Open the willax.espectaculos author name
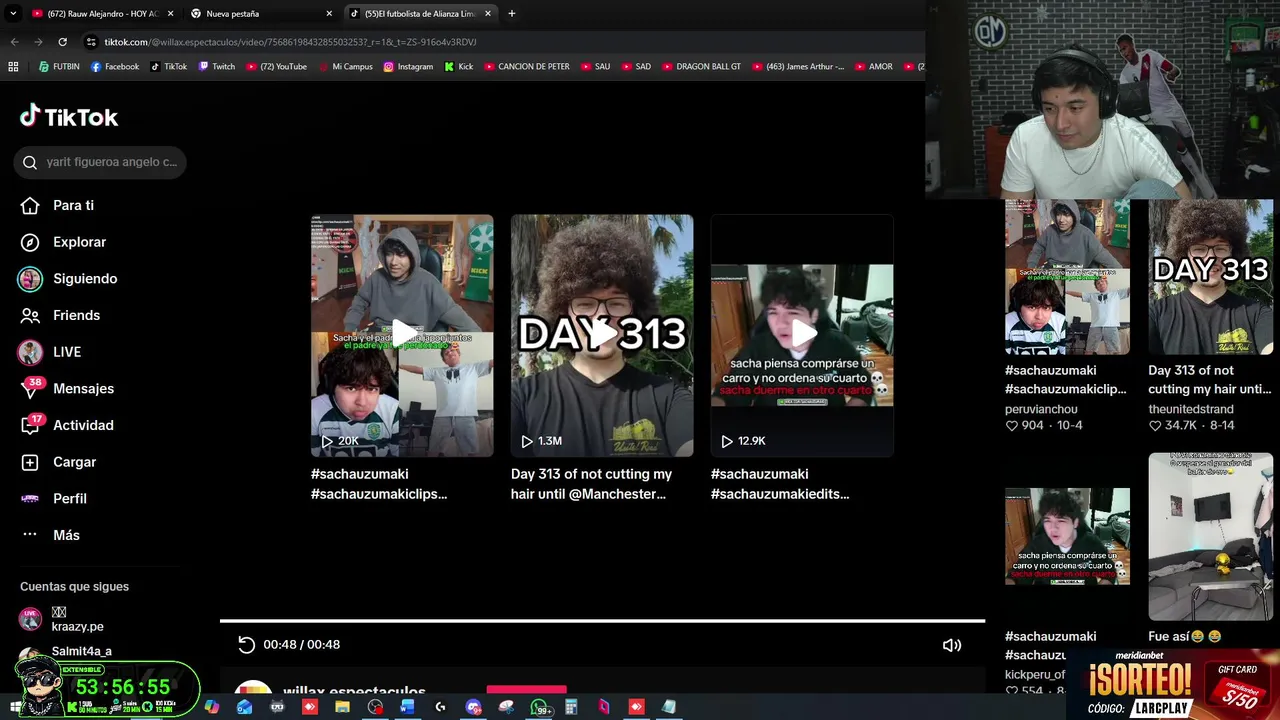Screen dimensions: 1280x720 click(354, 692)
